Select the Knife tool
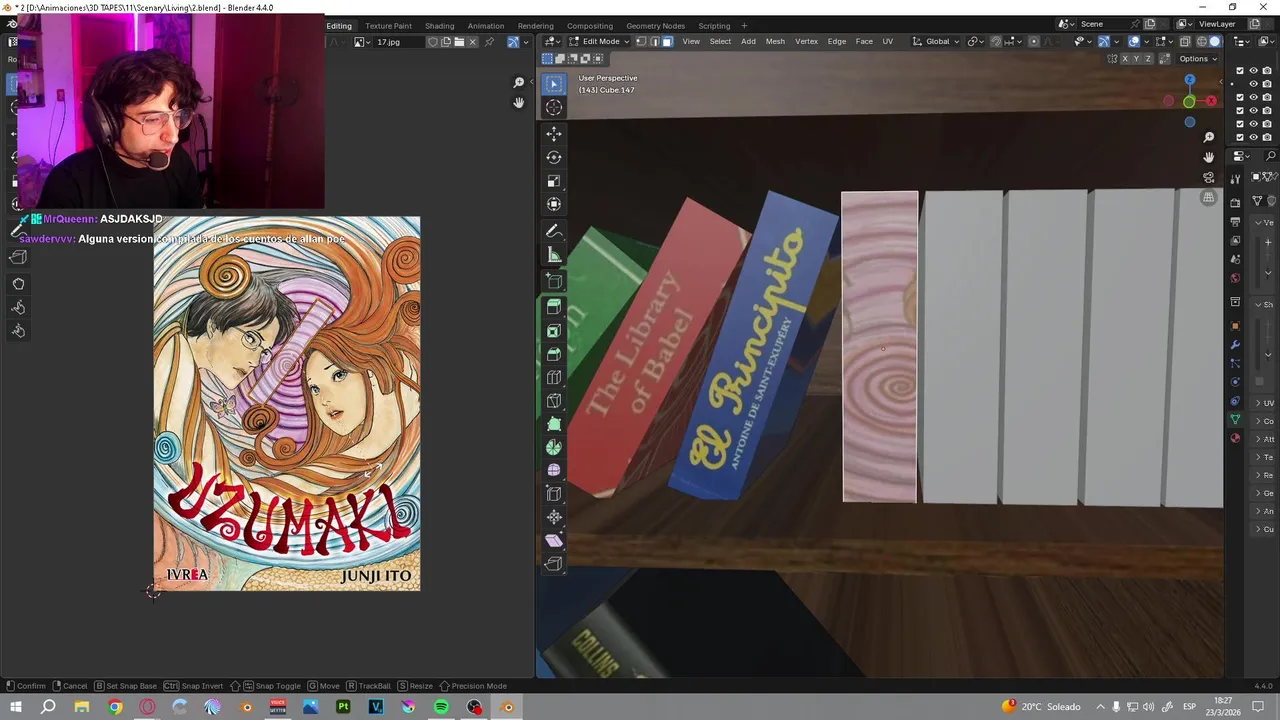The image size is (1280, 720). tap(554, 401)
